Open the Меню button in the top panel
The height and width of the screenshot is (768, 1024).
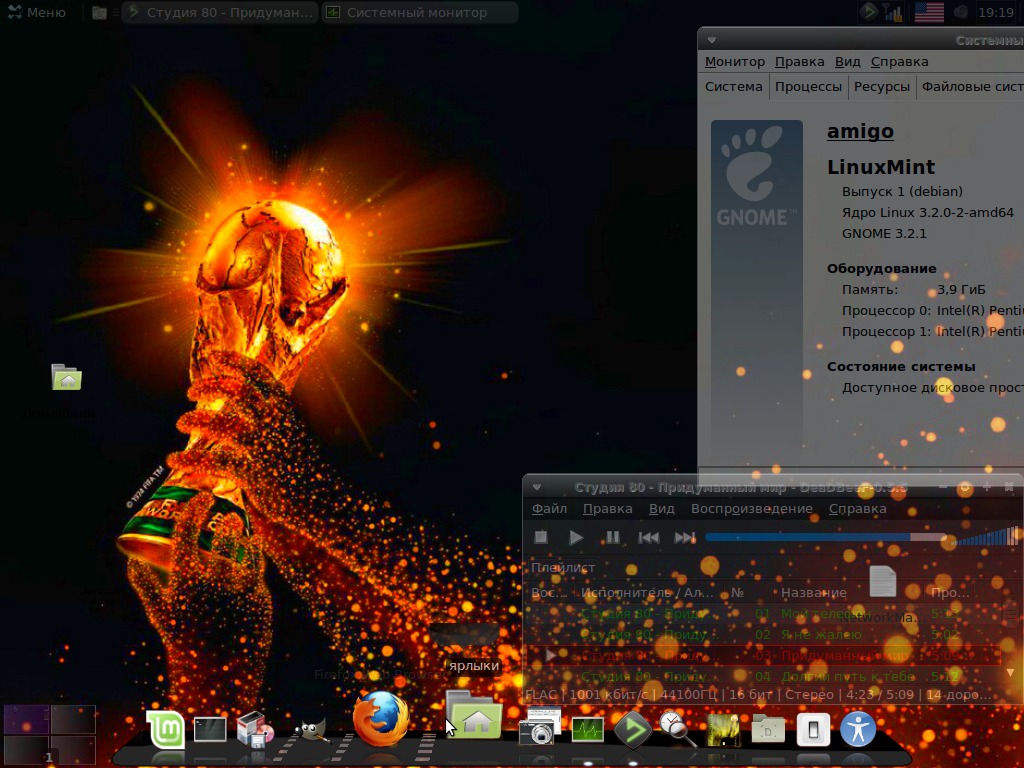(x=37, y=12)
